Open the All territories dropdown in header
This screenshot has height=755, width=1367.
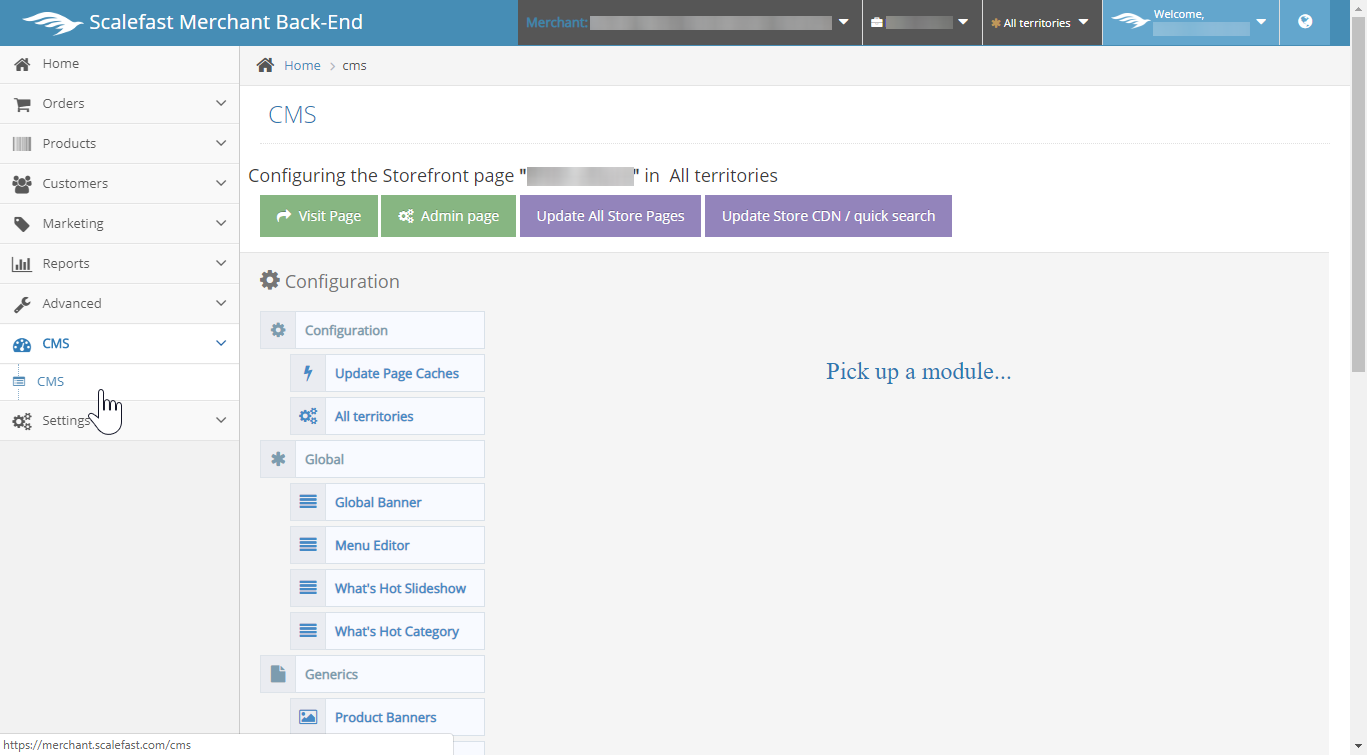click(x=1041, y=22)
